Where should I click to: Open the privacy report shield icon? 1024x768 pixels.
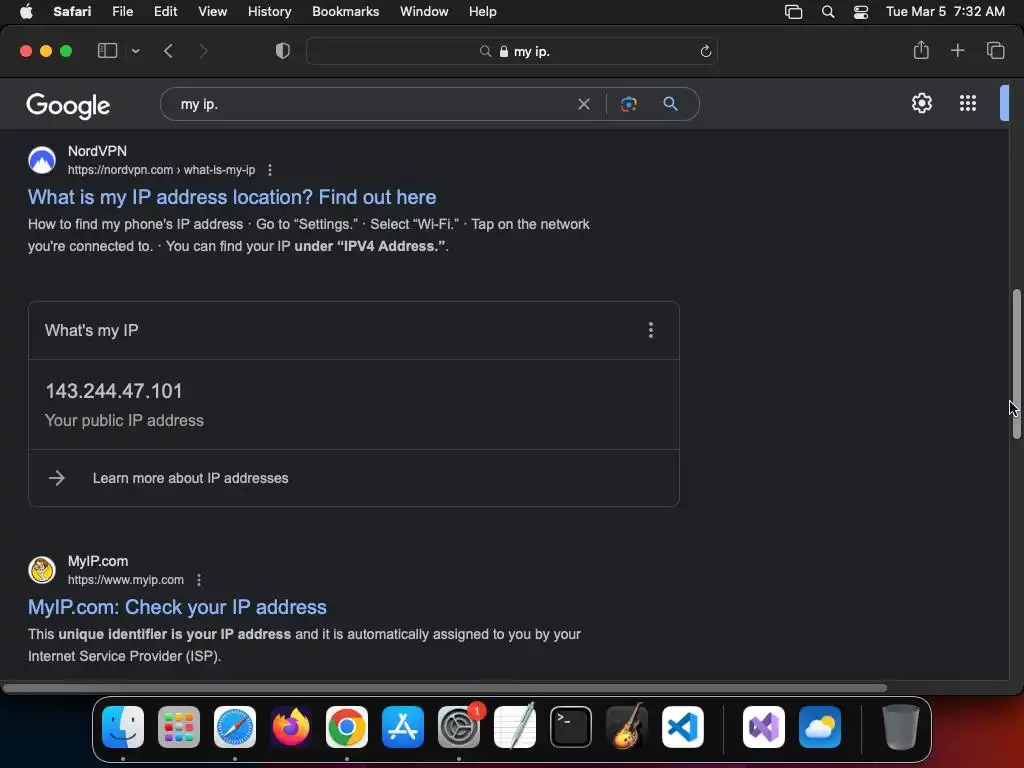282,51
